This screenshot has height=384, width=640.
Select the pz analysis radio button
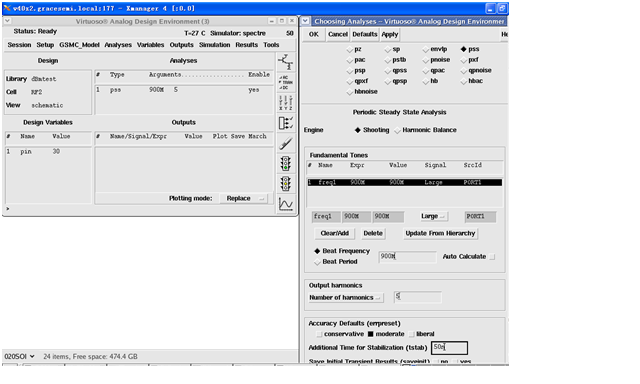click(350, 49)
